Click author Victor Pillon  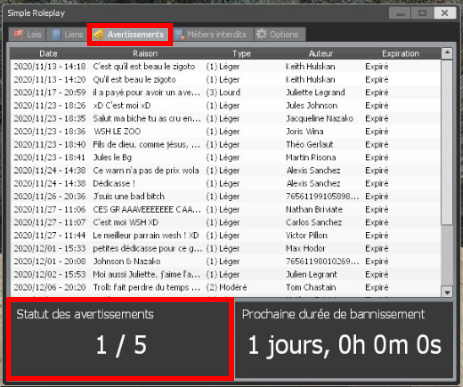[306, 235]
